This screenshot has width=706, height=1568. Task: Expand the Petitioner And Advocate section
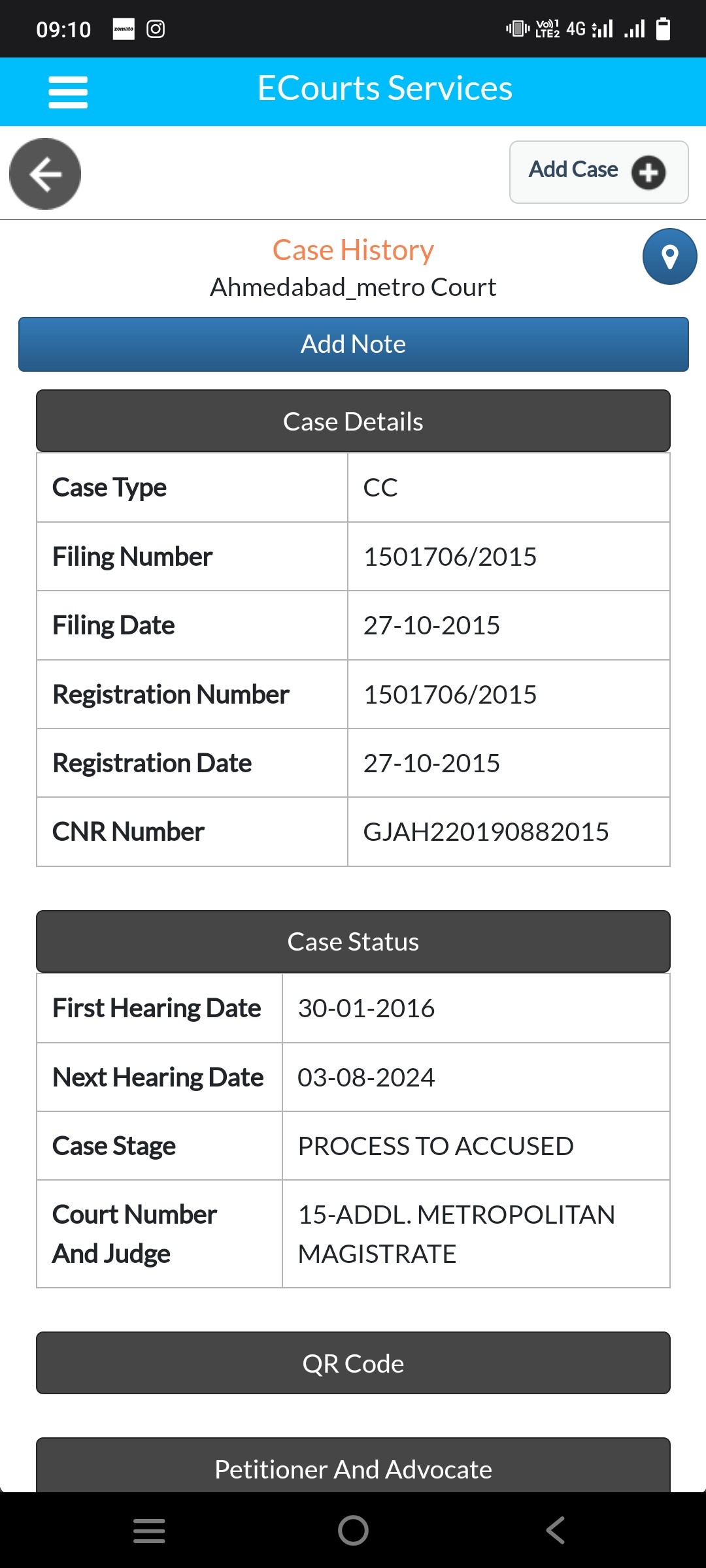(x=353, y=1469)
